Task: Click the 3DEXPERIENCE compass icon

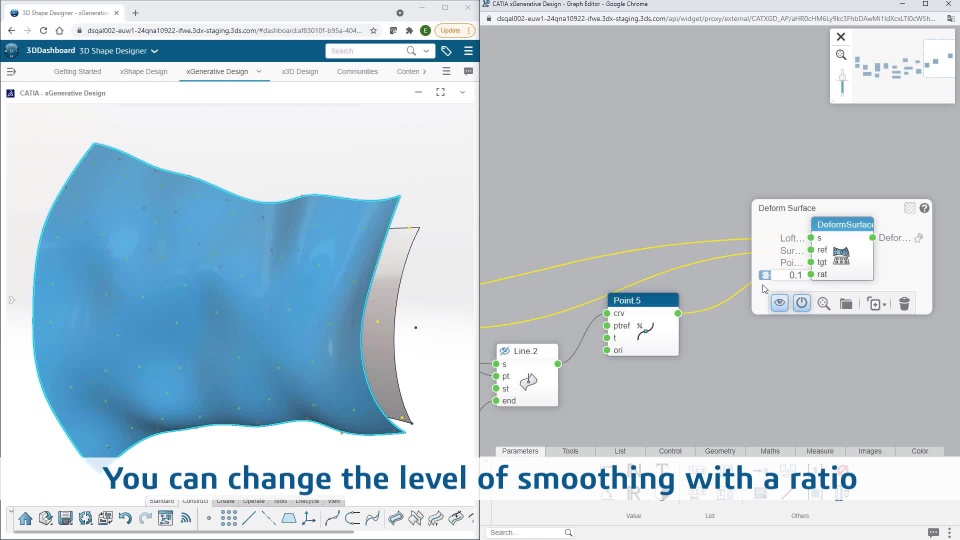Action: click(11, 51)
